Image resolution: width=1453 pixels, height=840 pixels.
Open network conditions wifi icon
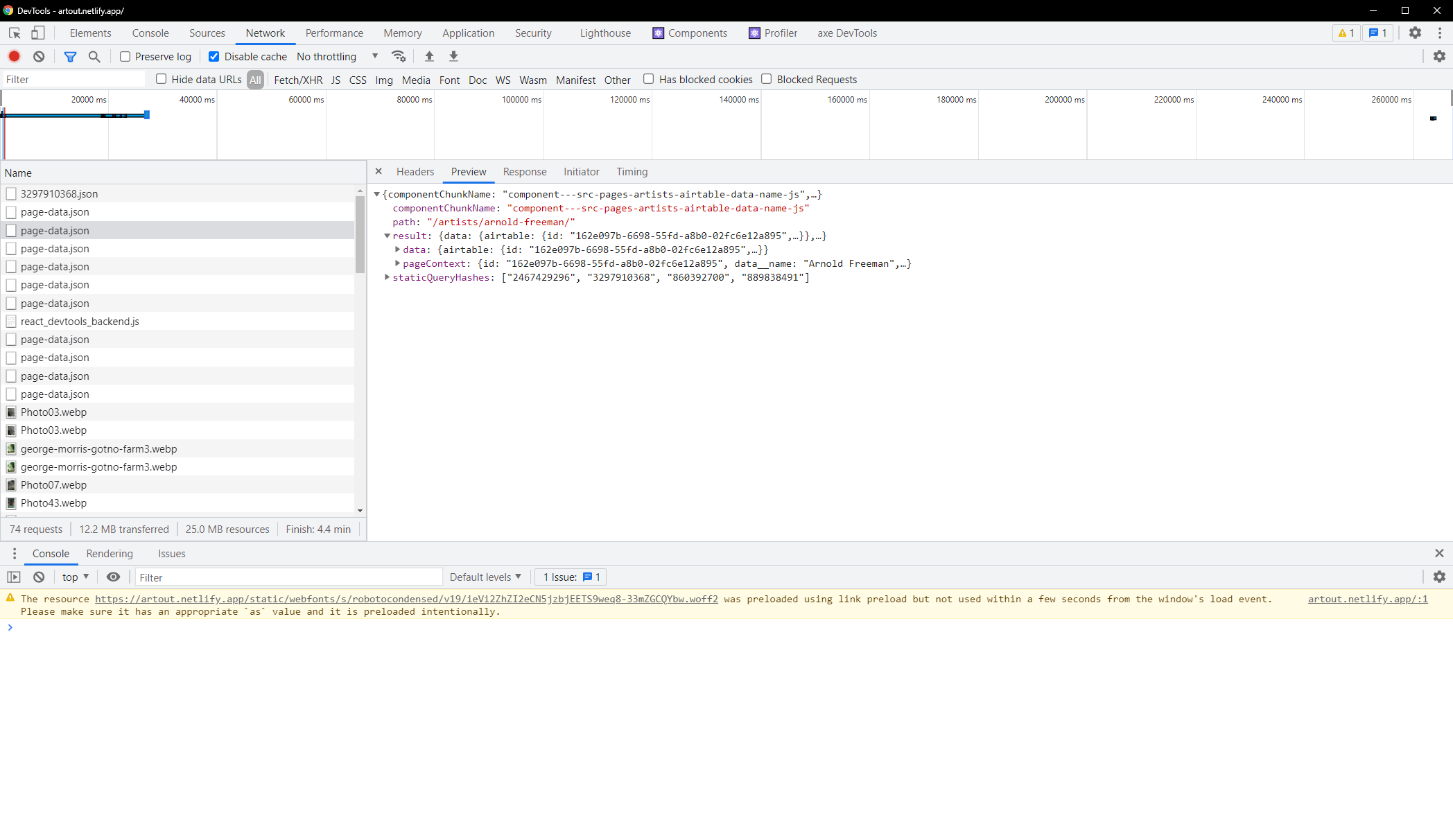(x=399, y=56)
